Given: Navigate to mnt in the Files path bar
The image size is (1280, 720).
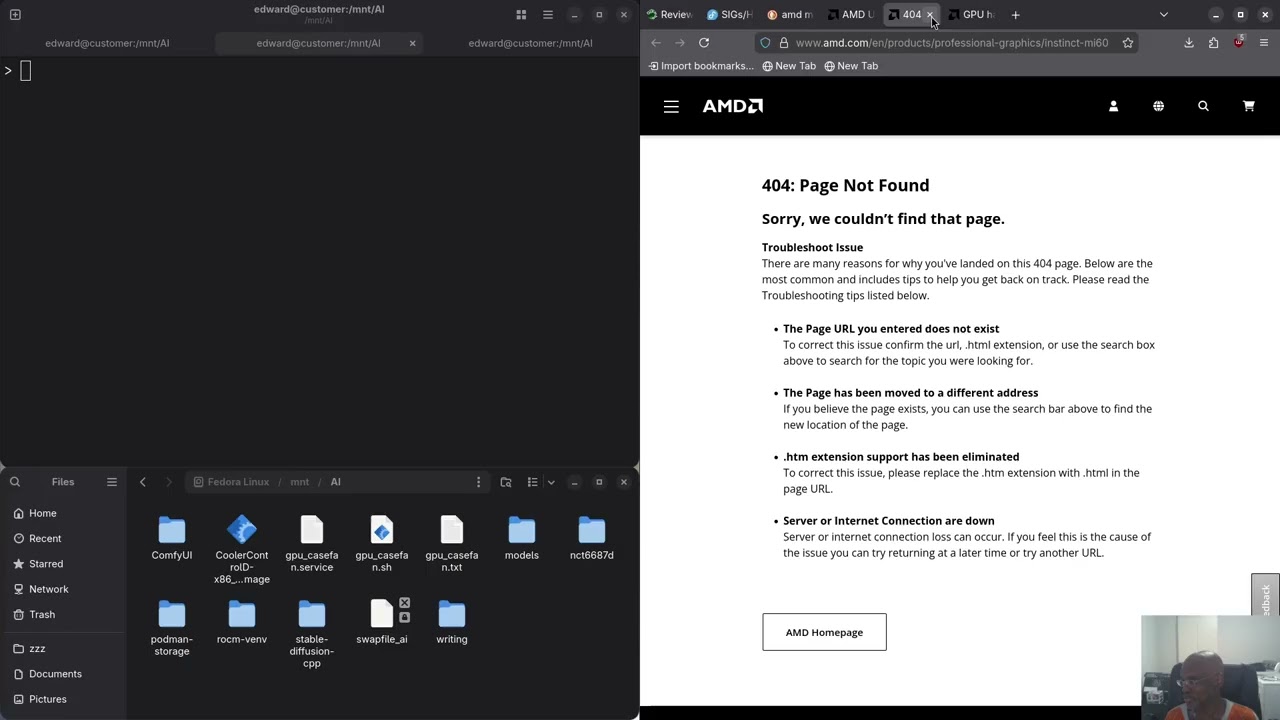Looking at the screenshot, I should (x=300, y=482).
